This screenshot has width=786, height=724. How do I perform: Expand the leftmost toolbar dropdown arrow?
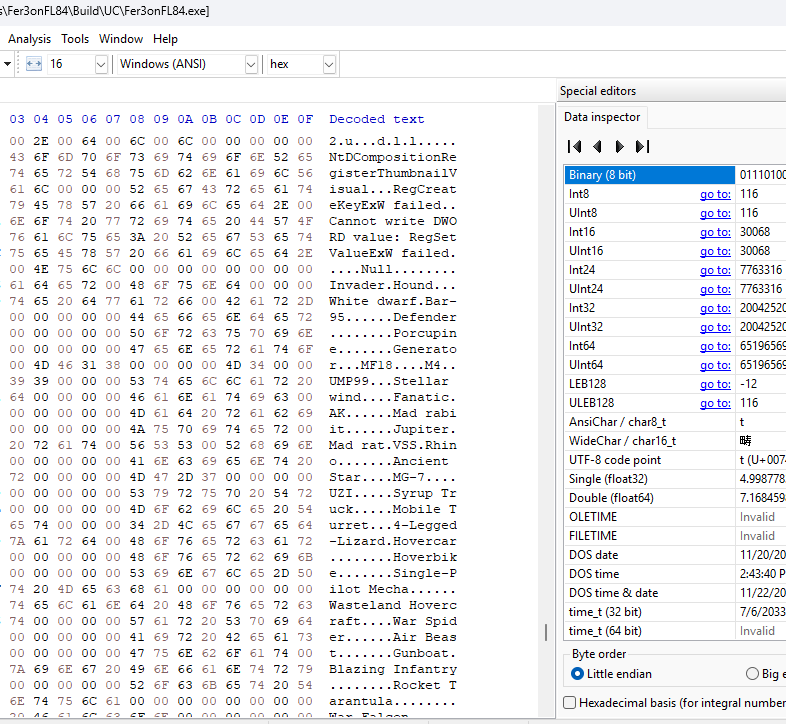pos(8,64)
